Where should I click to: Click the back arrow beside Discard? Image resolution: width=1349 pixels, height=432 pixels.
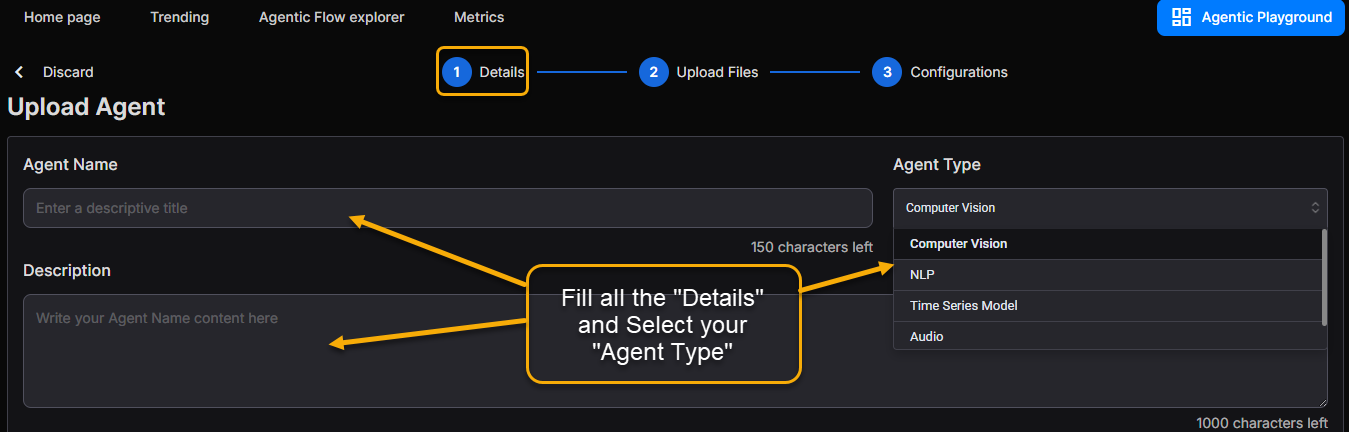click(19, 72)
